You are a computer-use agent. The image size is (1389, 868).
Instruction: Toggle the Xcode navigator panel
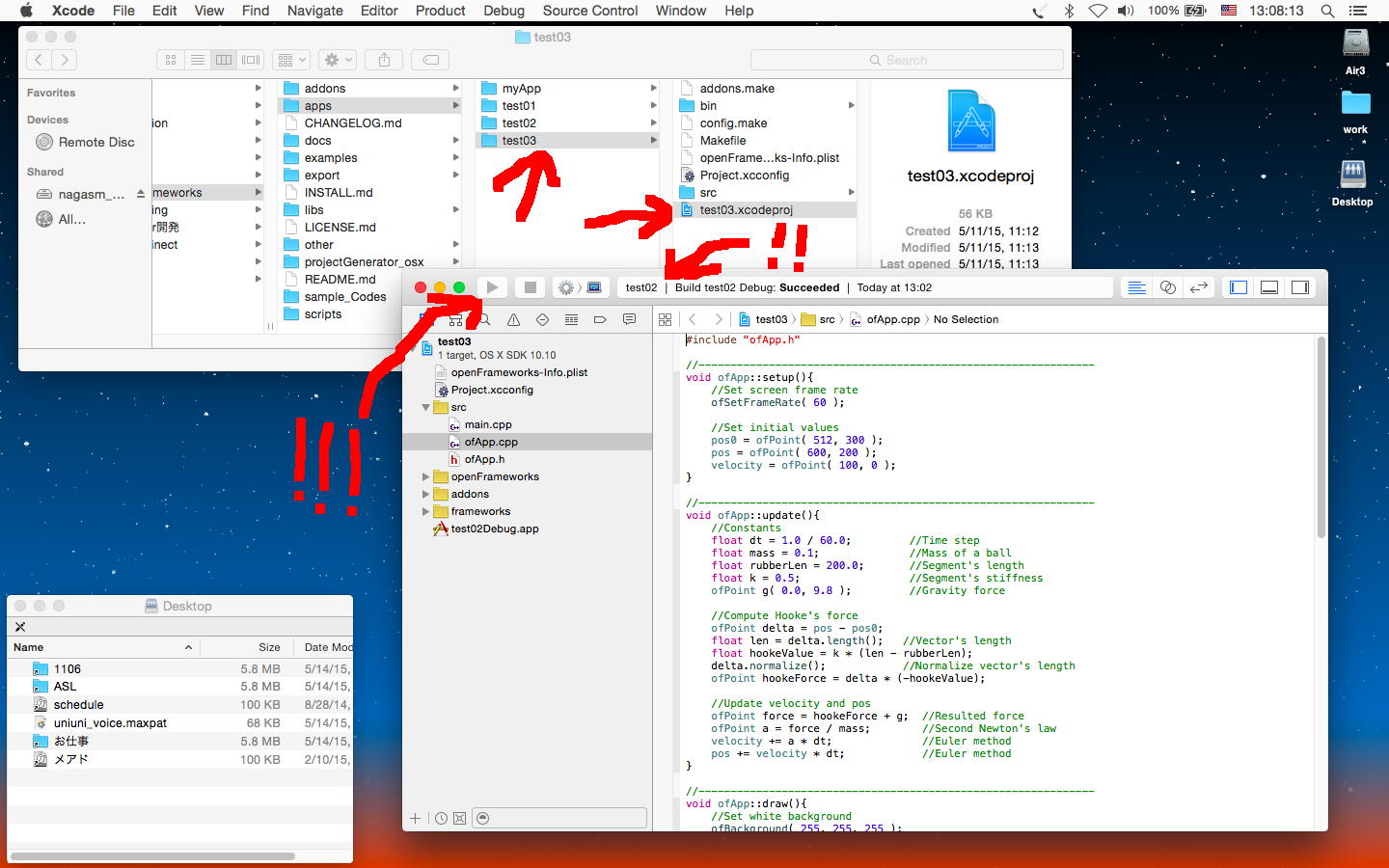(x=1239, y=287)
